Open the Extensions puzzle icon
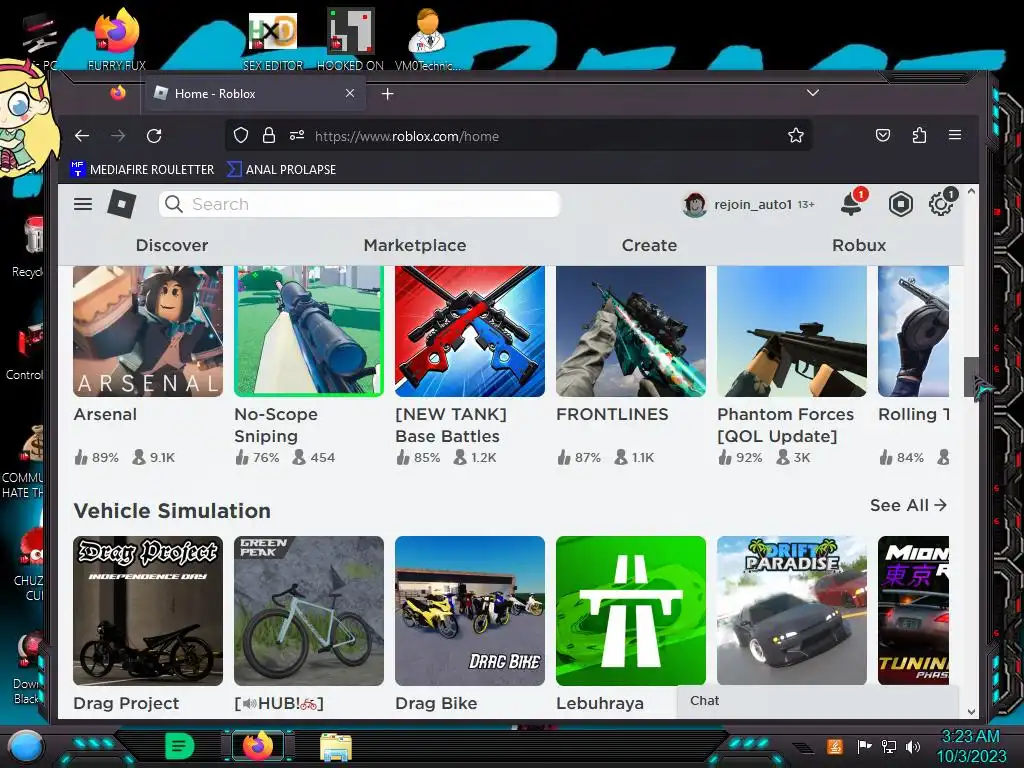1024x768 pixels. [919, 135]
